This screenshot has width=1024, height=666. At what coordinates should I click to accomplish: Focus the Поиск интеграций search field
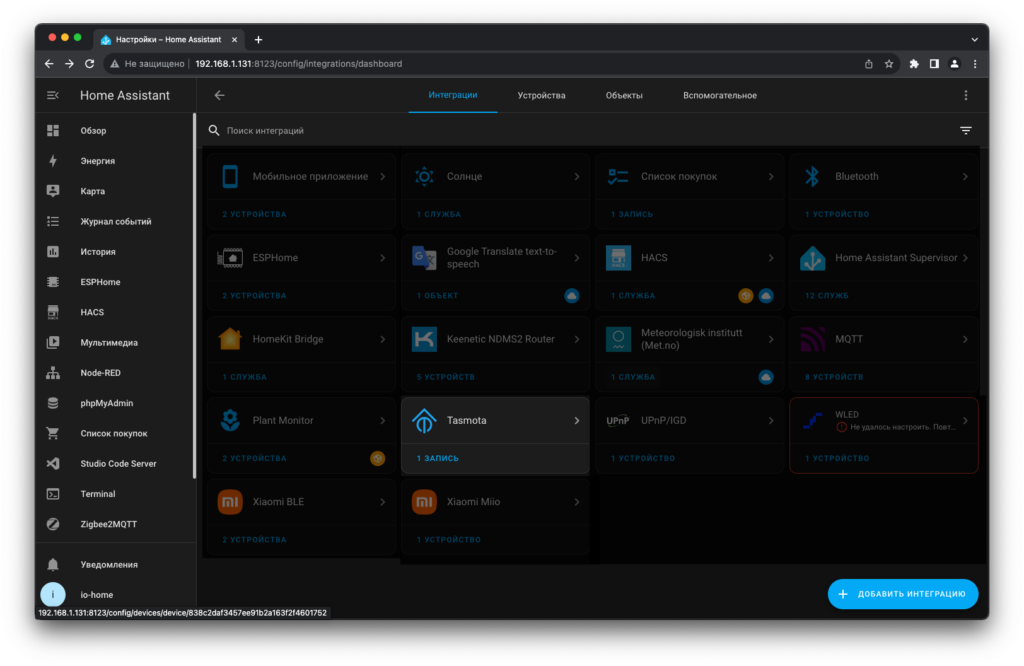tap(582, 131)
